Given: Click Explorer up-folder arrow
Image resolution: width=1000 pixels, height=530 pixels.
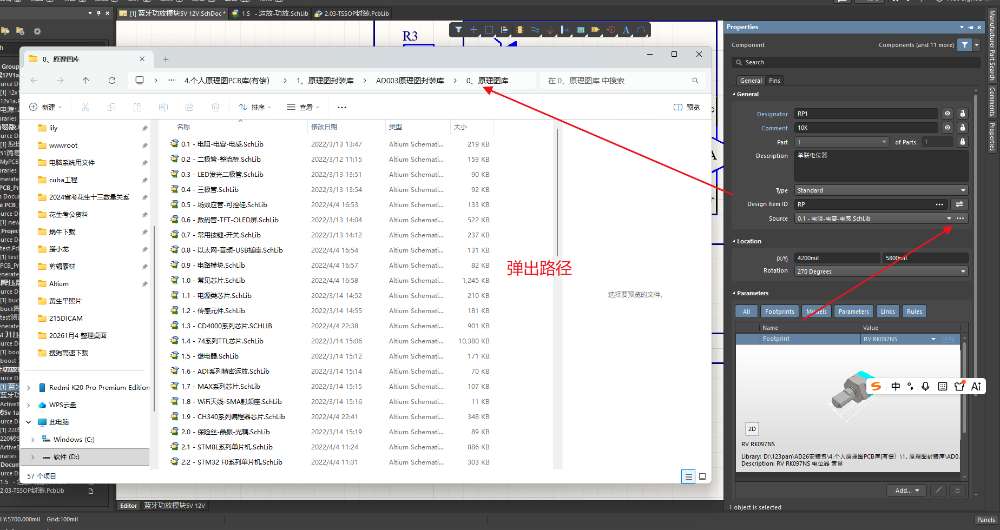Looking at the screenshot, I should pos(86,80).
